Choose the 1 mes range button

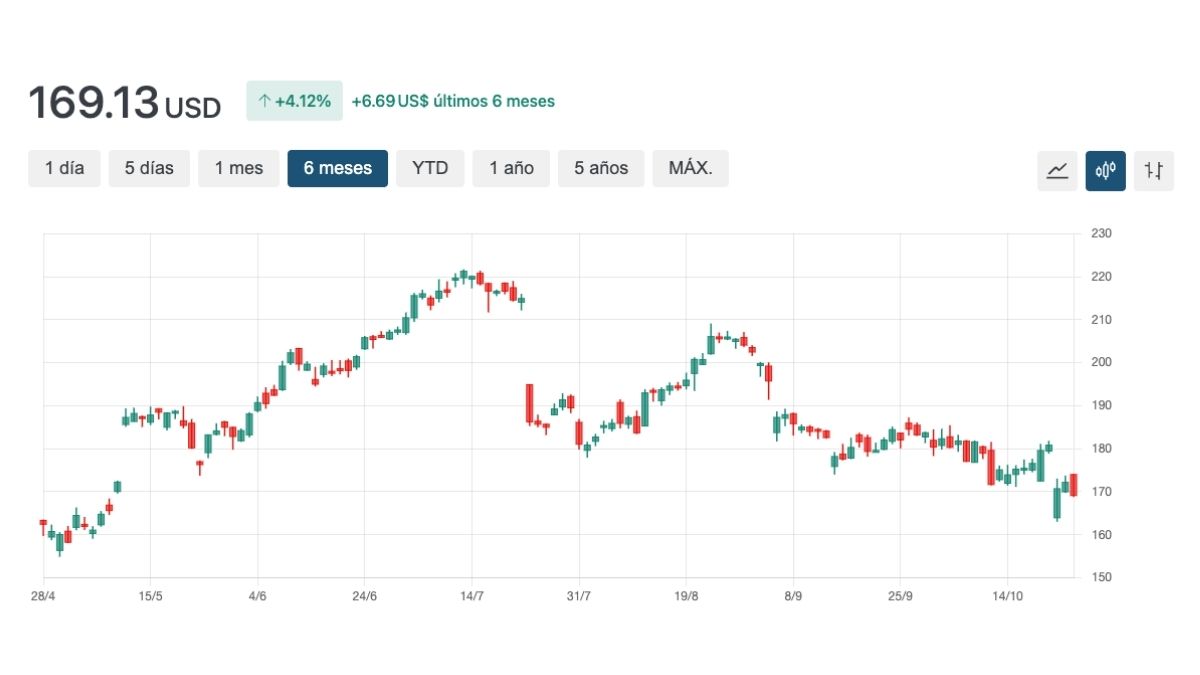239,168
